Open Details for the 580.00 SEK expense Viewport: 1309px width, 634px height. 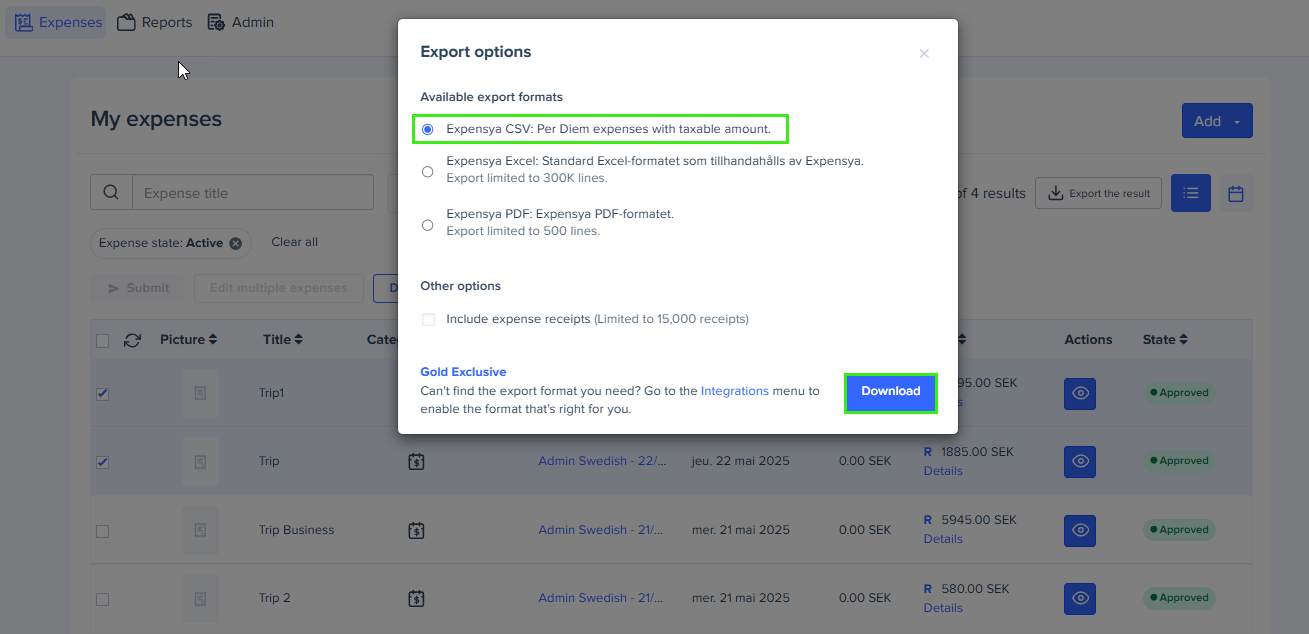click(x=943, y=608)
